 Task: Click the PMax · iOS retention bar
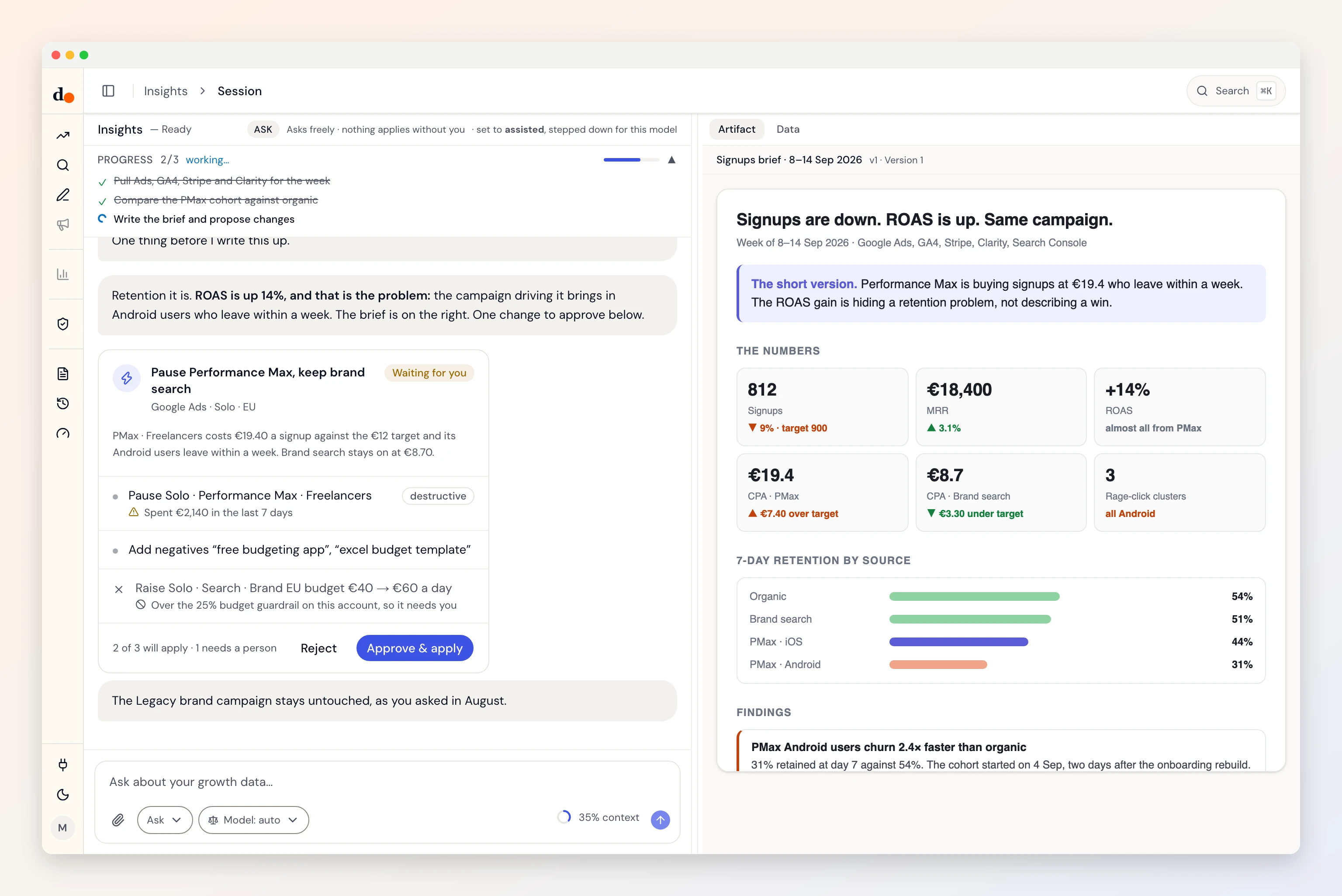pyautogui.click(x=958, y=642)
